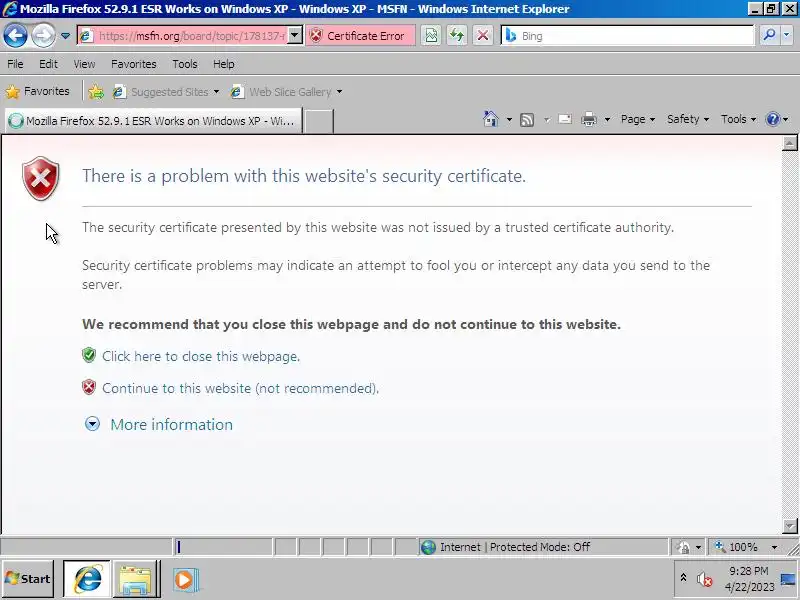Expand the zoom level dropdown arrow

click(x=774, y=547)
